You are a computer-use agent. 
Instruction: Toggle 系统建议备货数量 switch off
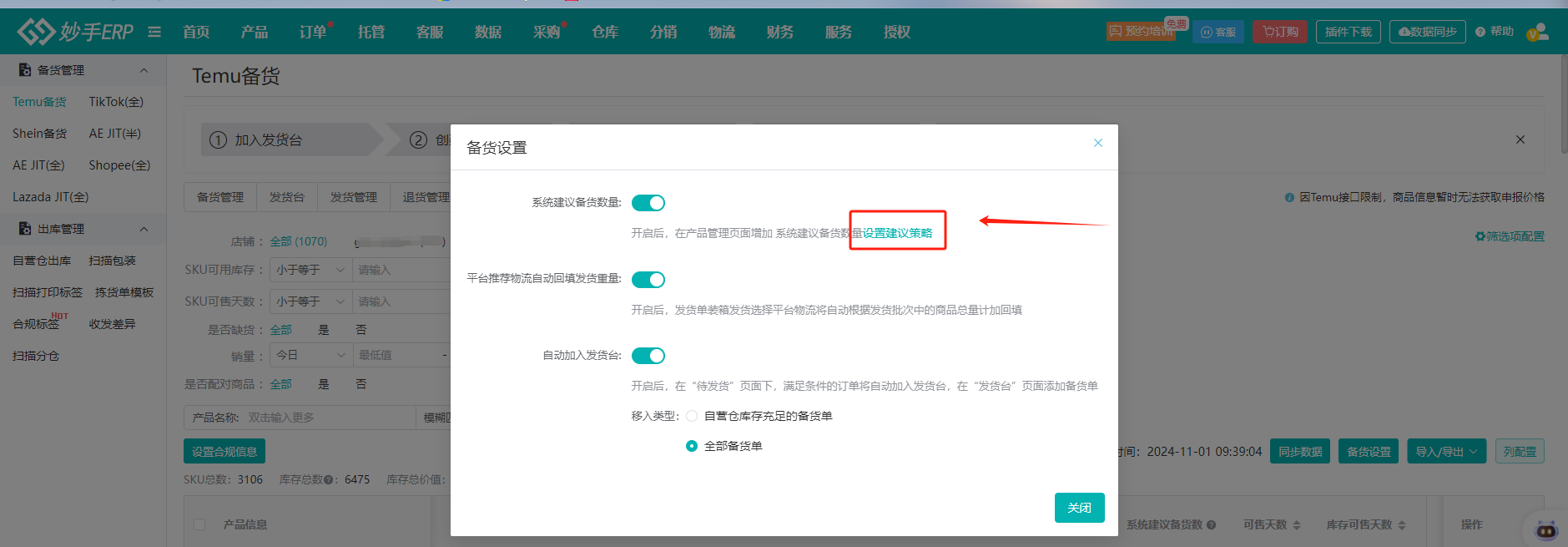tap(648, 203)
